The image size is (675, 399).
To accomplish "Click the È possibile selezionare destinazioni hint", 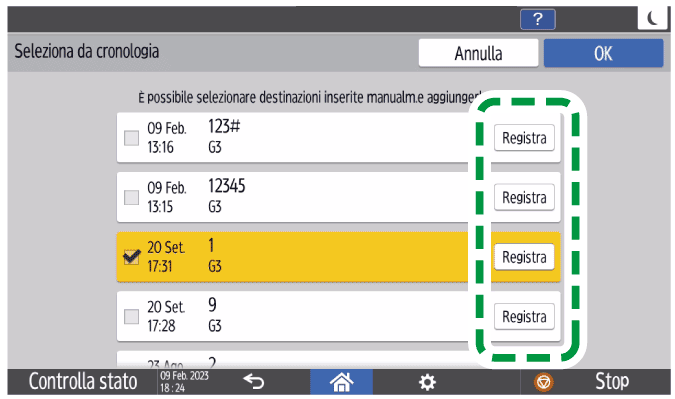I will coord(310,98).
